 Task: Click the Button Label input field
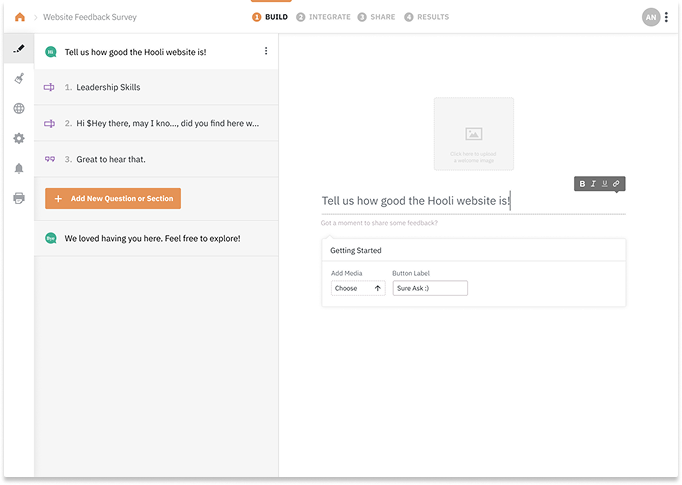430,288
